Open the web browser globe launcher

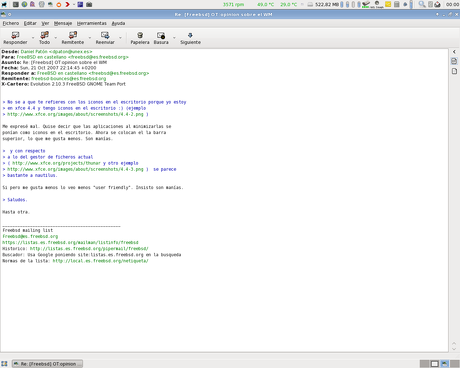tap(24, 4)
